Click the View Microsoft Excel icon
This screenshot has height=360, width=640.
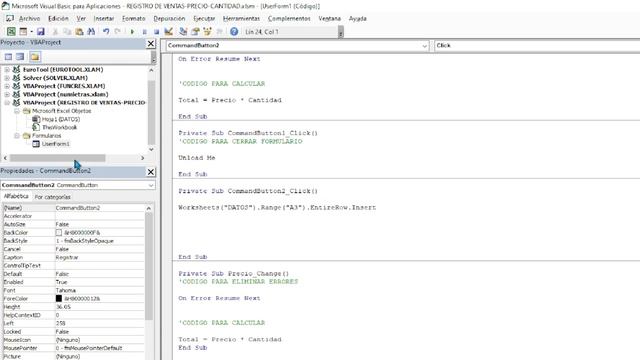11,31
